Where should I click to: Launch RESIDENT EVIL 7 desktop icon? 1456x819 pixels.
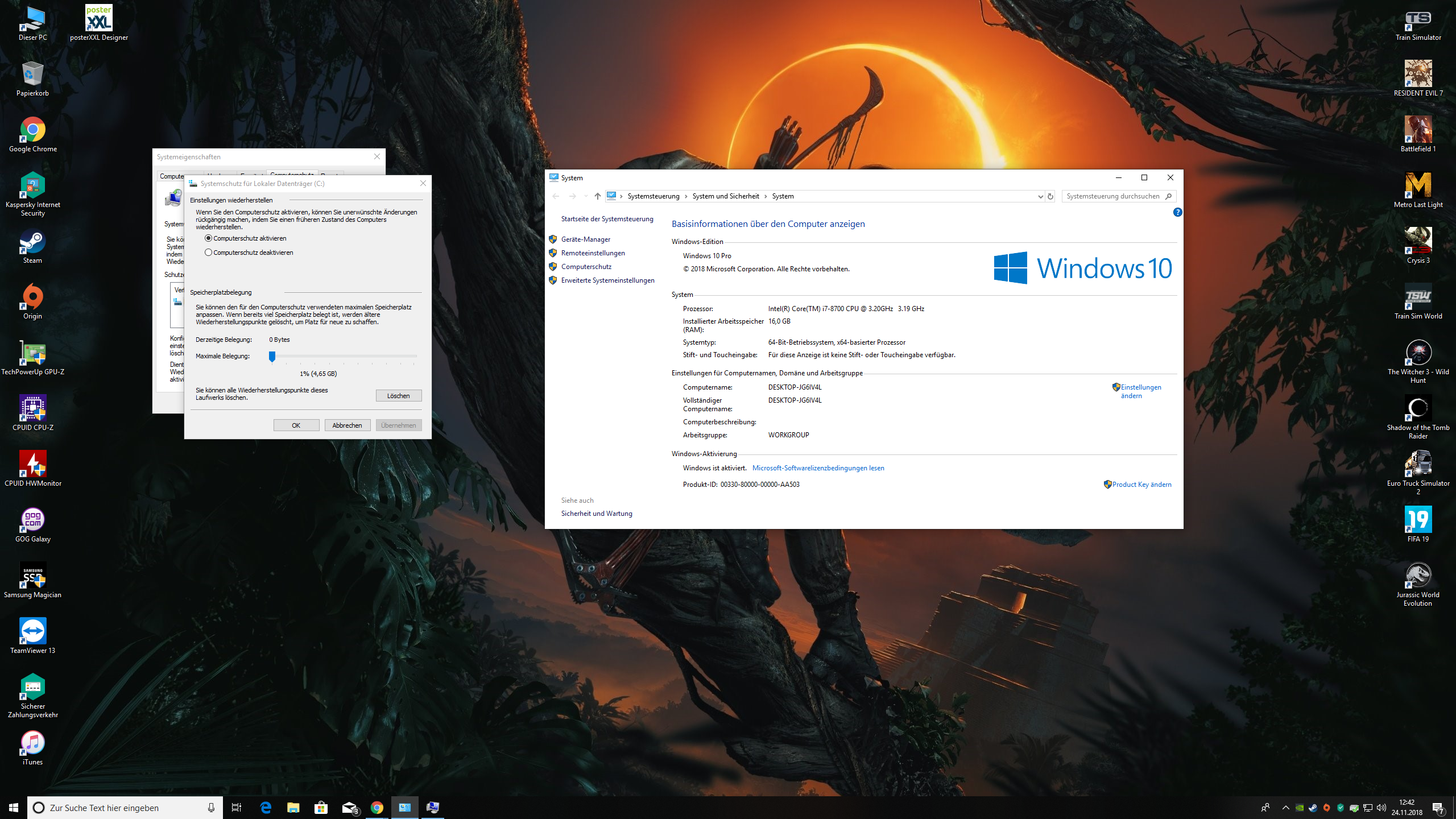tap(1418, 78)
